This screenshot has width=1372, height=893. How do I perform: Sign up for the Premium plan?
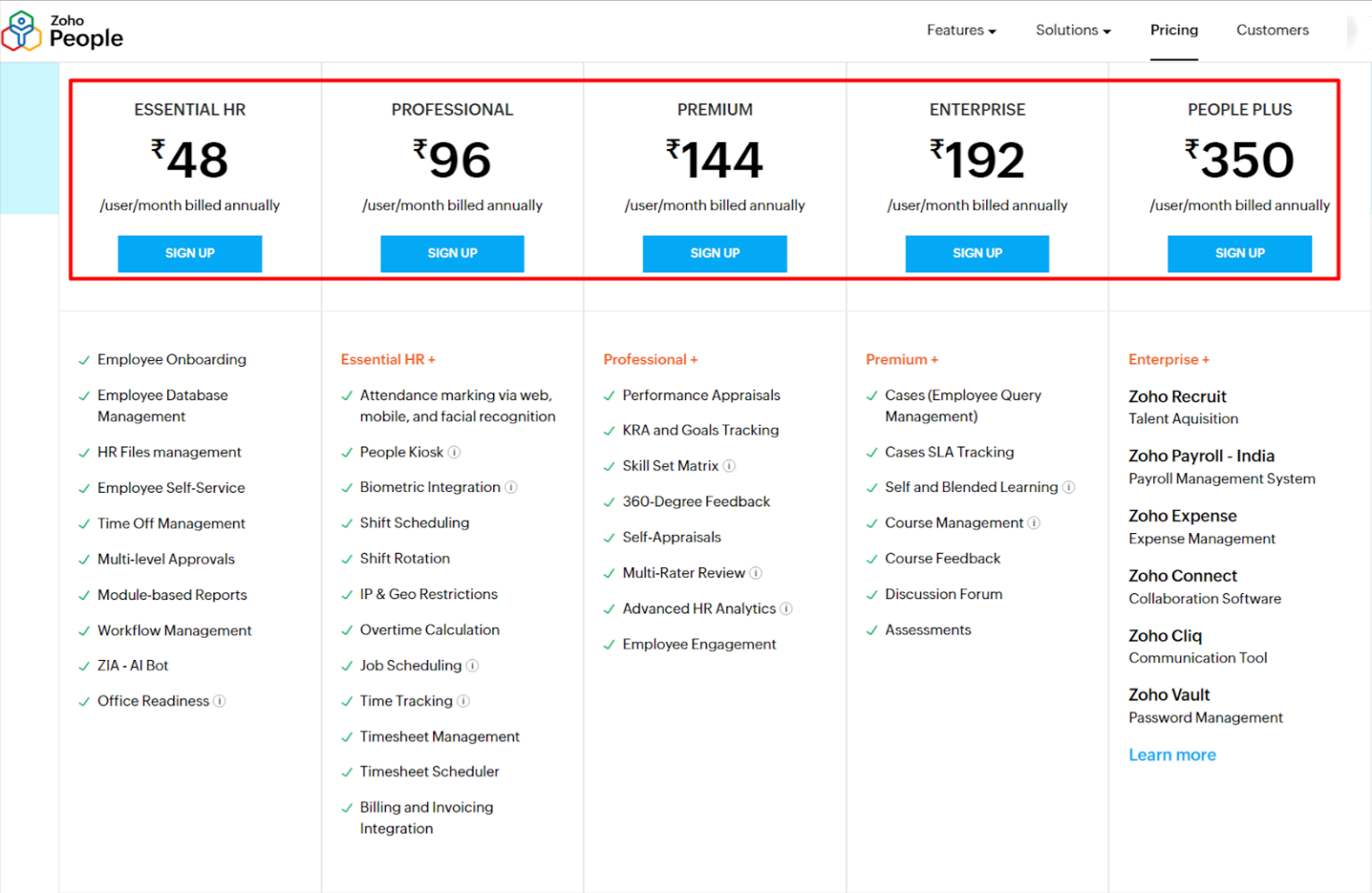pyautogui.click(x=715, y=253)
